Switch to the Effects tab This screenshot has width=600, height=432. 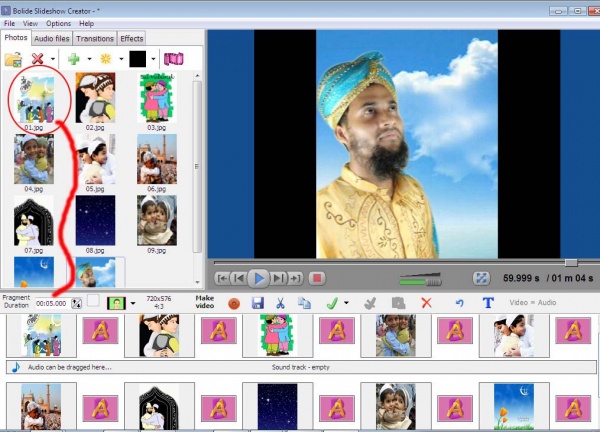point(132,38)
